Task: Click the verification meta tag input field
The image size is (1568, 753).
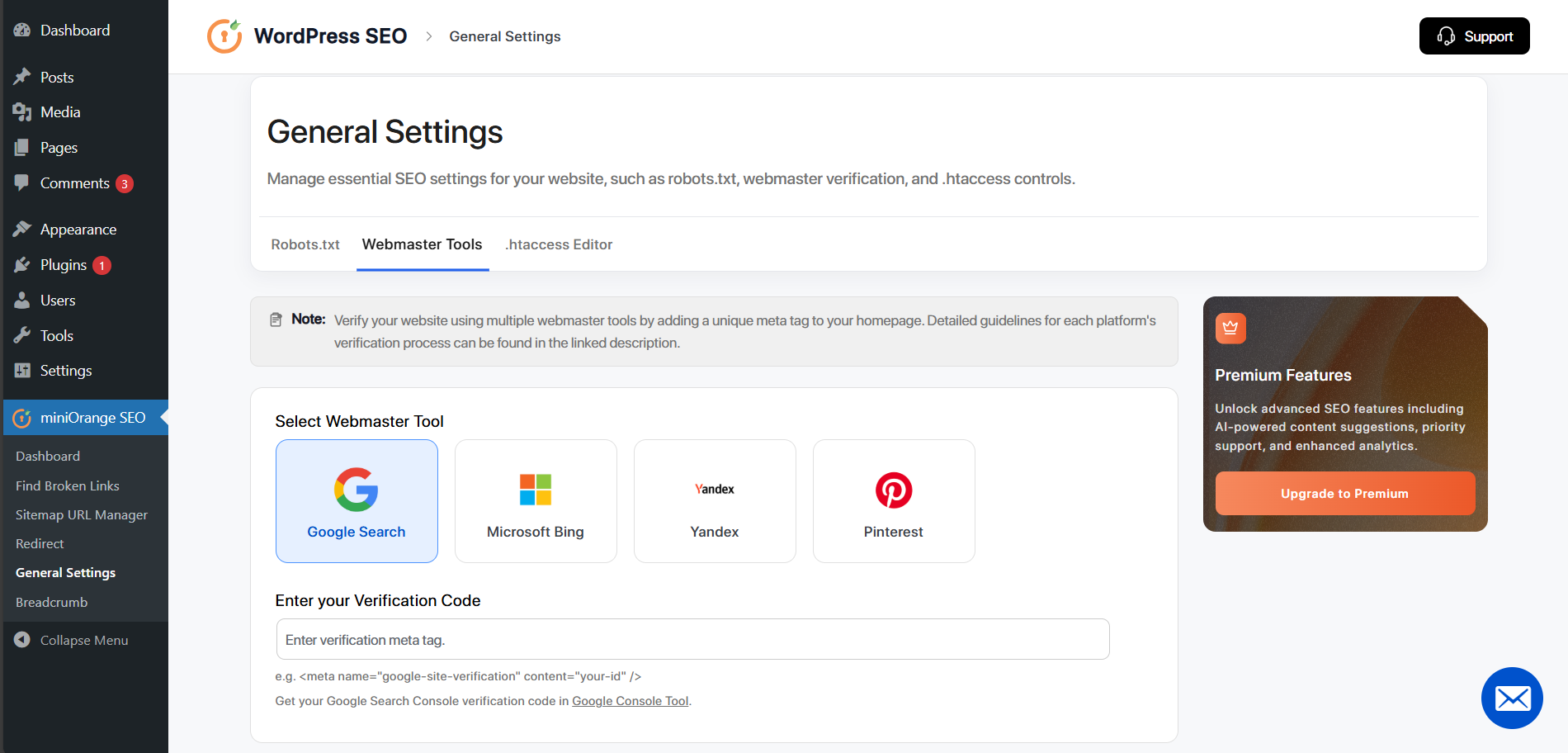Action: tap(692, 639)
